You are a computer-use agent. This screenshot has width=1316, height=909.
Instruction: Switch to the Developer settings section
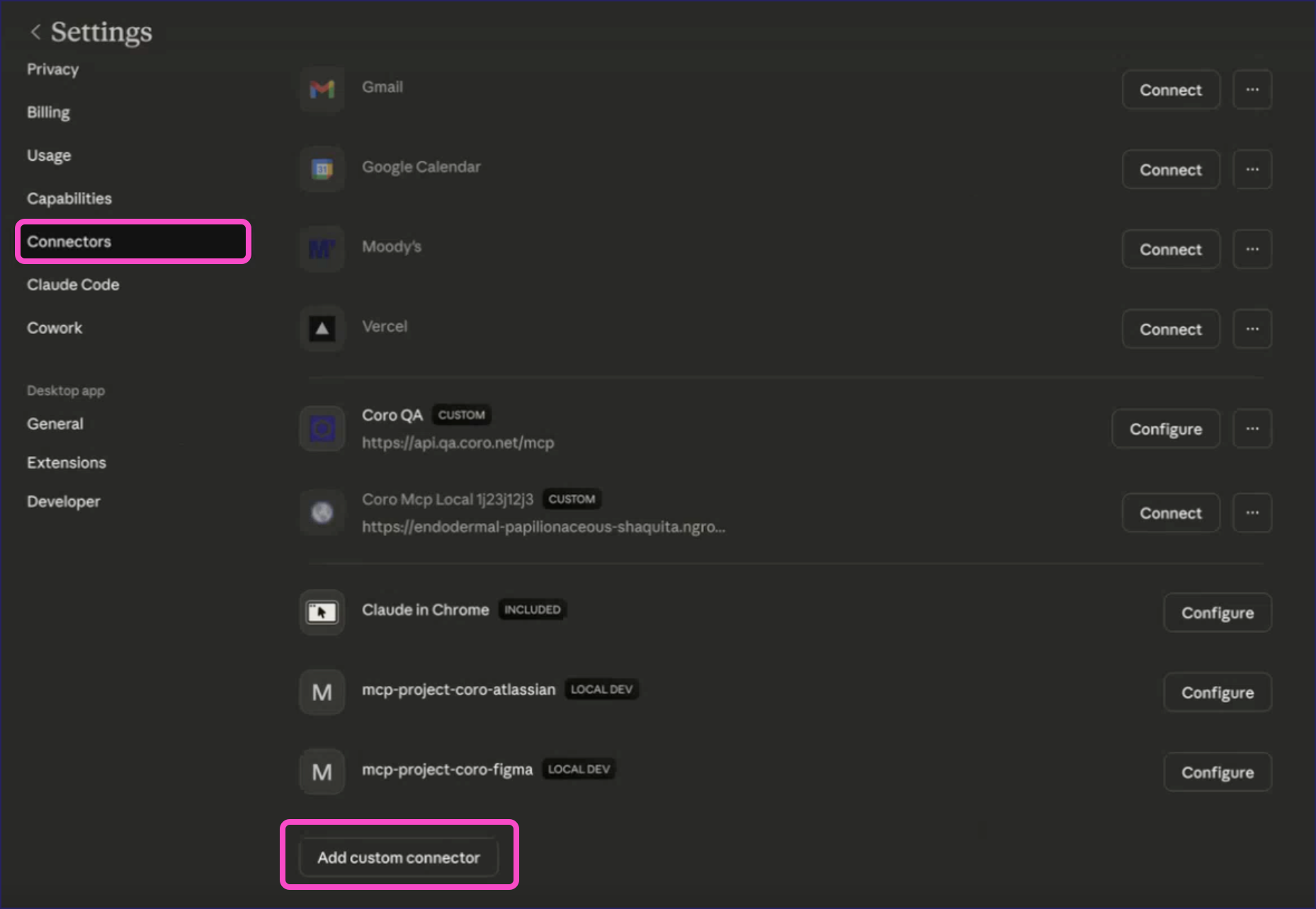pyautogui.click(x=63, y=501)
